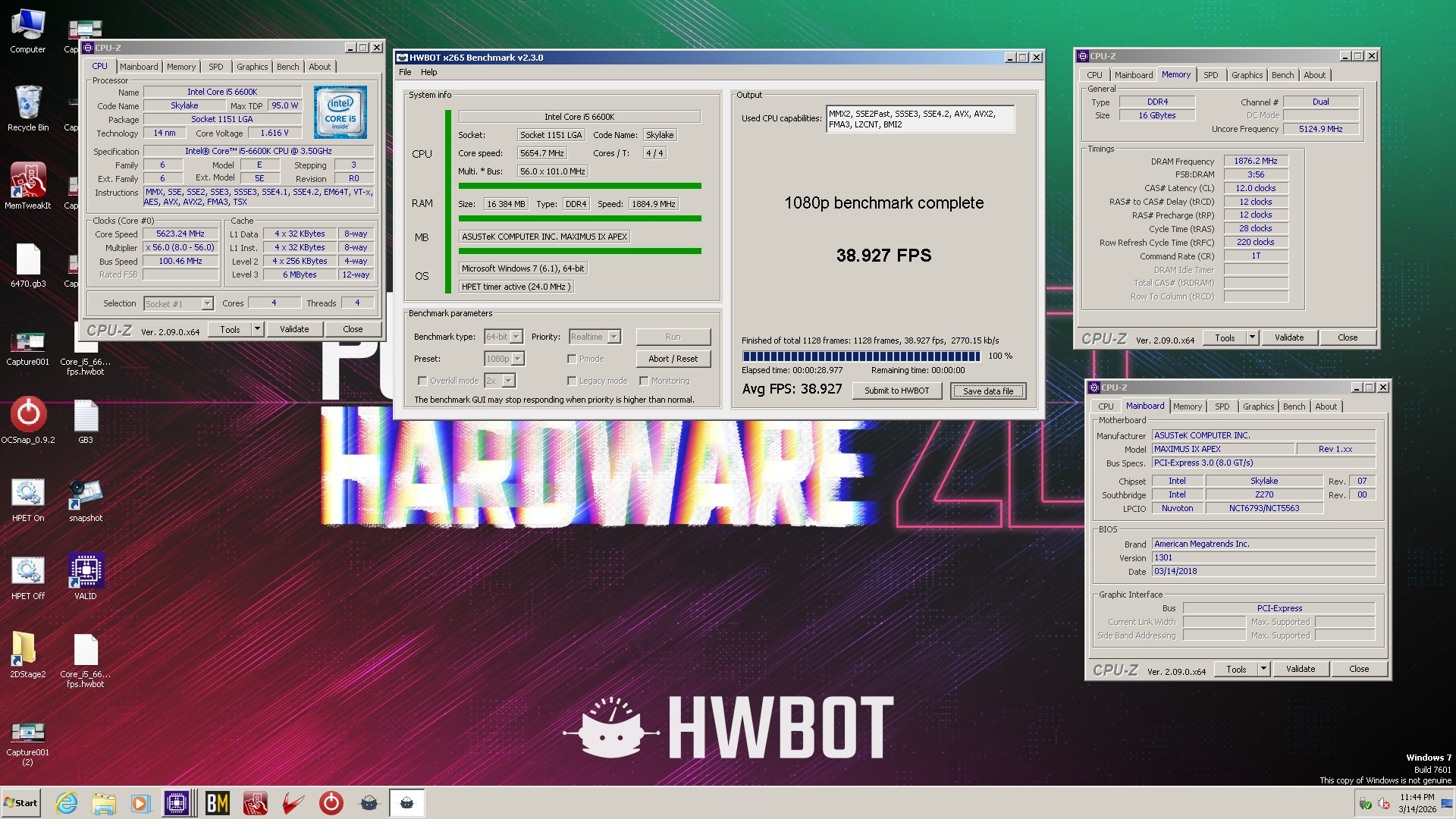Open the snapshot desktop shortcut
1456x819 pixels.
[x=86, y=500]
